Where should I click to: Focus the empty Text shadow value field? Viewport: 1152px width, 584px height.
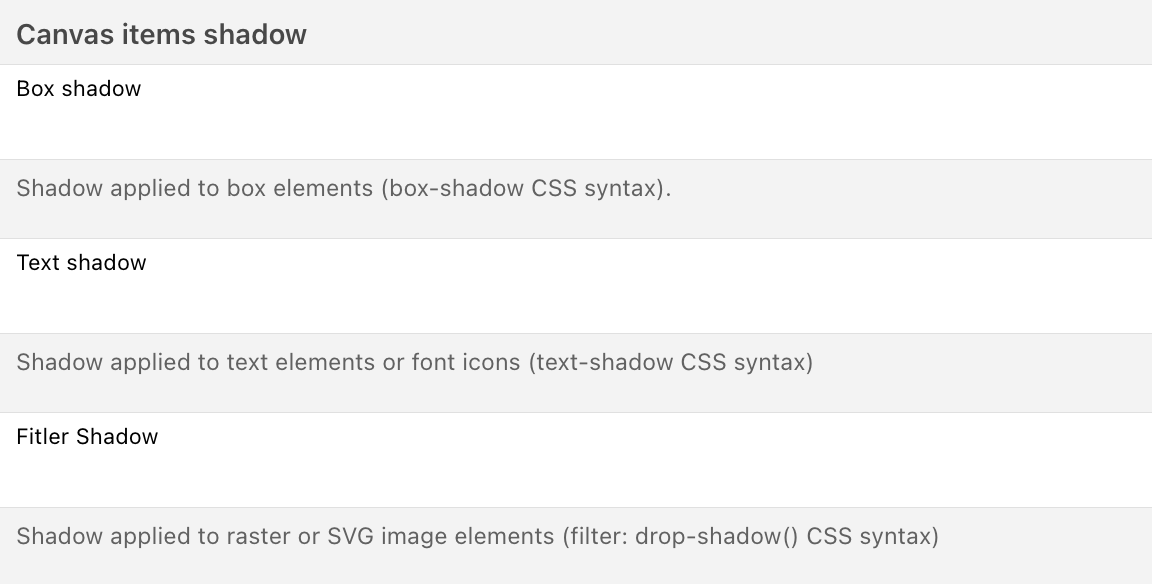click(x=576, y=302)
